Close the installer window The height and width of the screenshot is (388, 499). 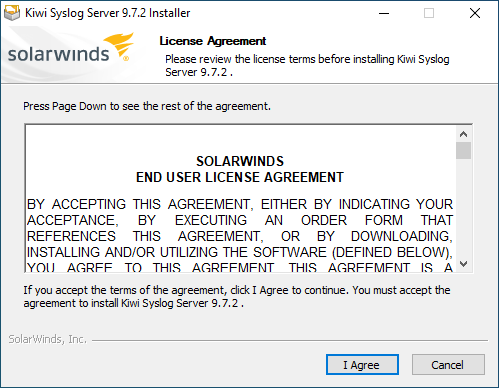475,13
